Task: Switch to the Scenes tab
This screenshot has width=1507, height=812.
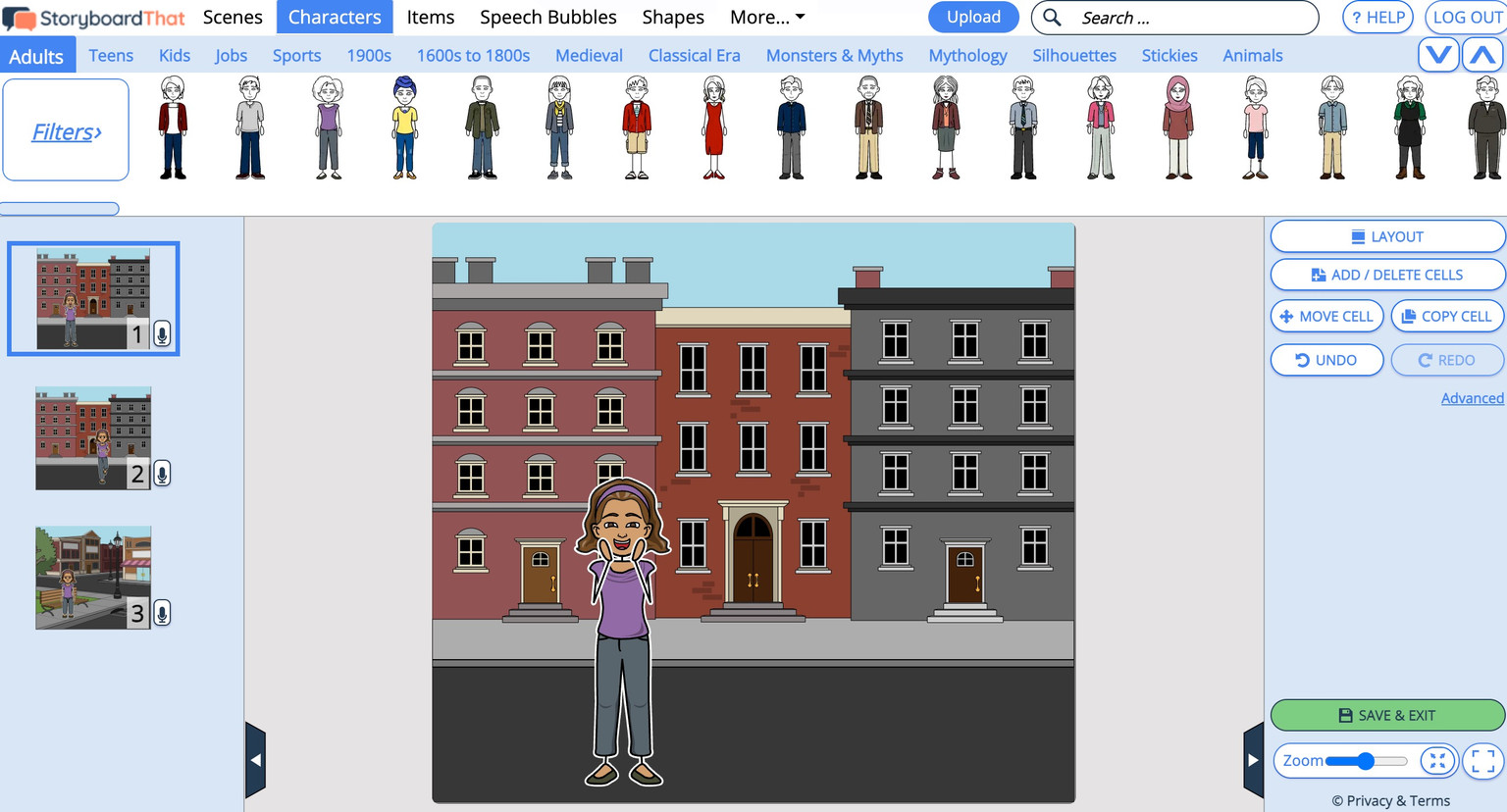Action: (x=233, y=17)
